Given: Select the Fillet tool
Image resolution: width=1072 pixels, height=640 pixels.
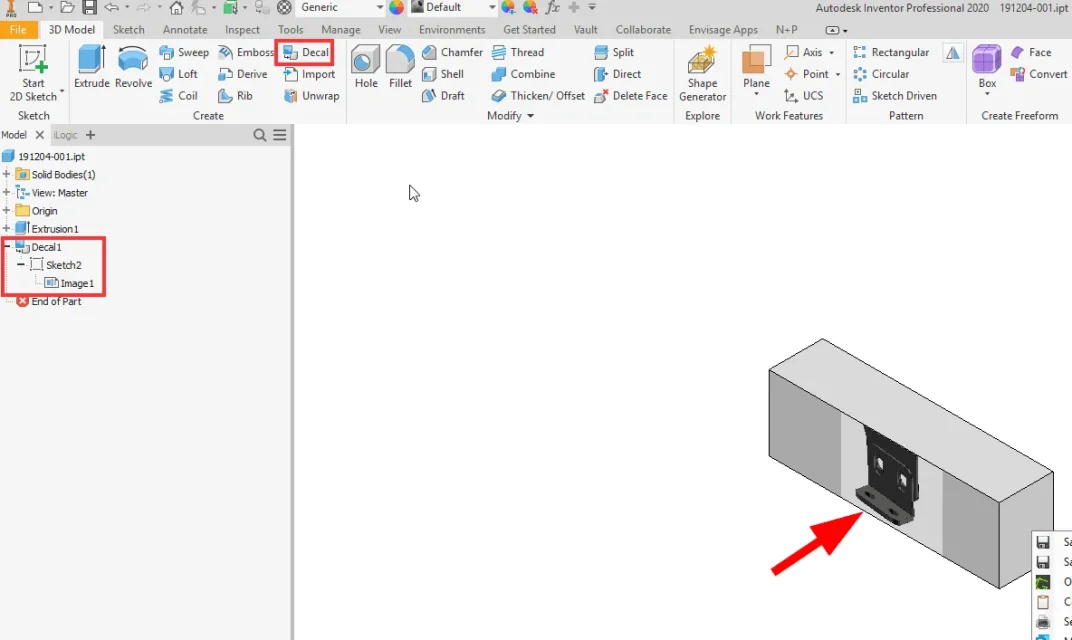Looking at the screenshot, I should point(401,66).
